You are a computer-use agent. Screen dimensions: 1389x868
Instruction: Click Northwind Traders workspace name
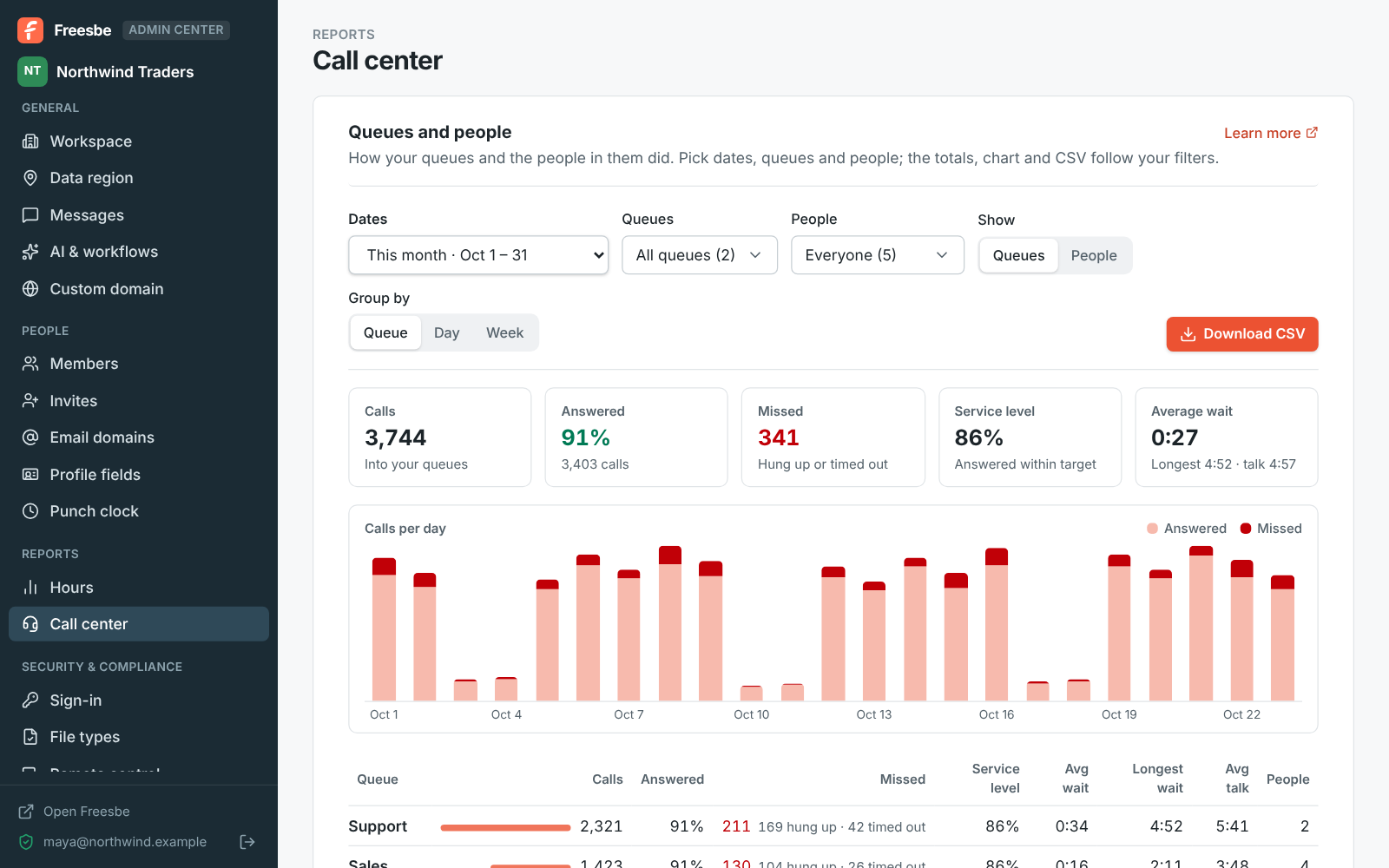coord(125,72)
